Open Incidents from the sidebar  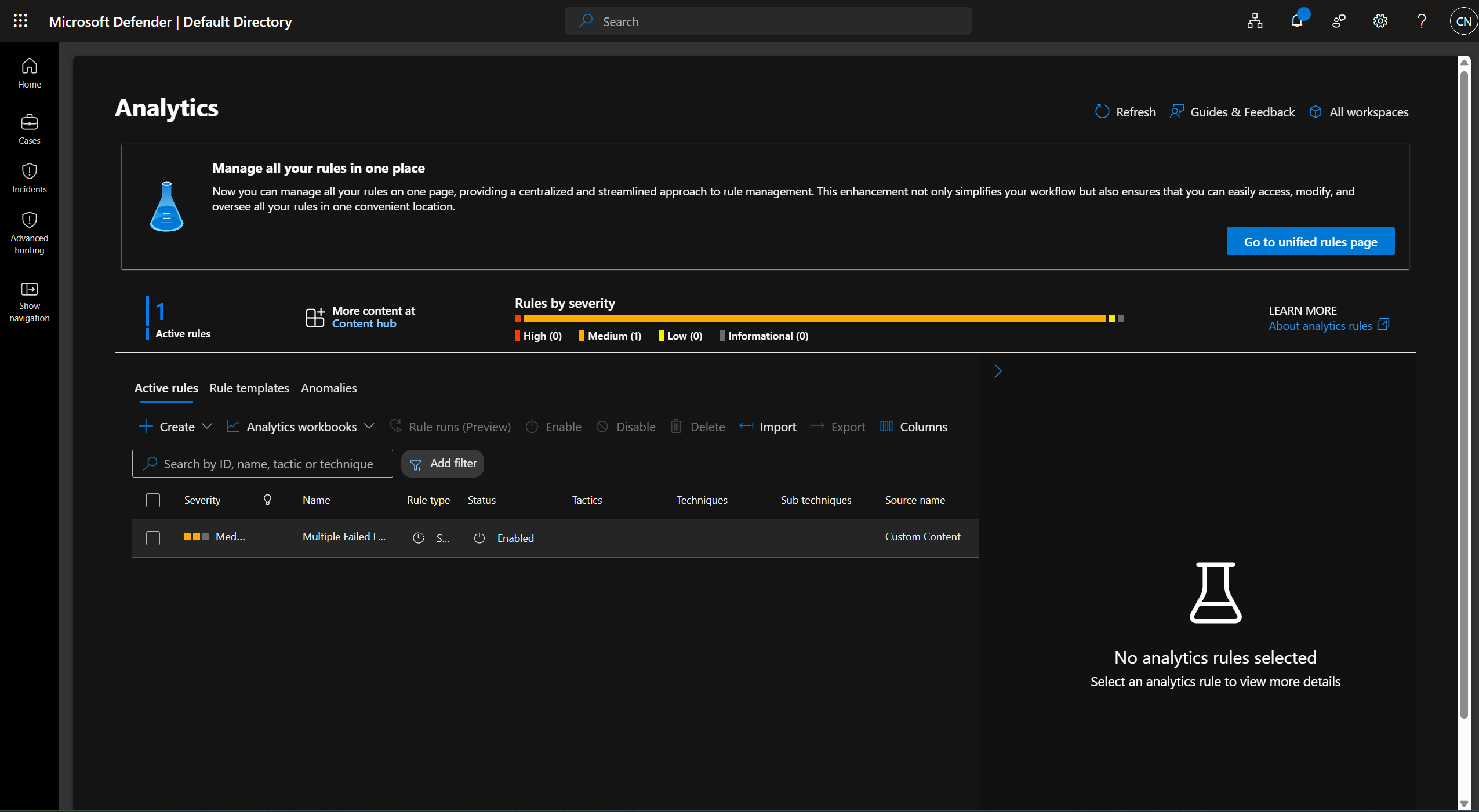(x=30, y=178)
